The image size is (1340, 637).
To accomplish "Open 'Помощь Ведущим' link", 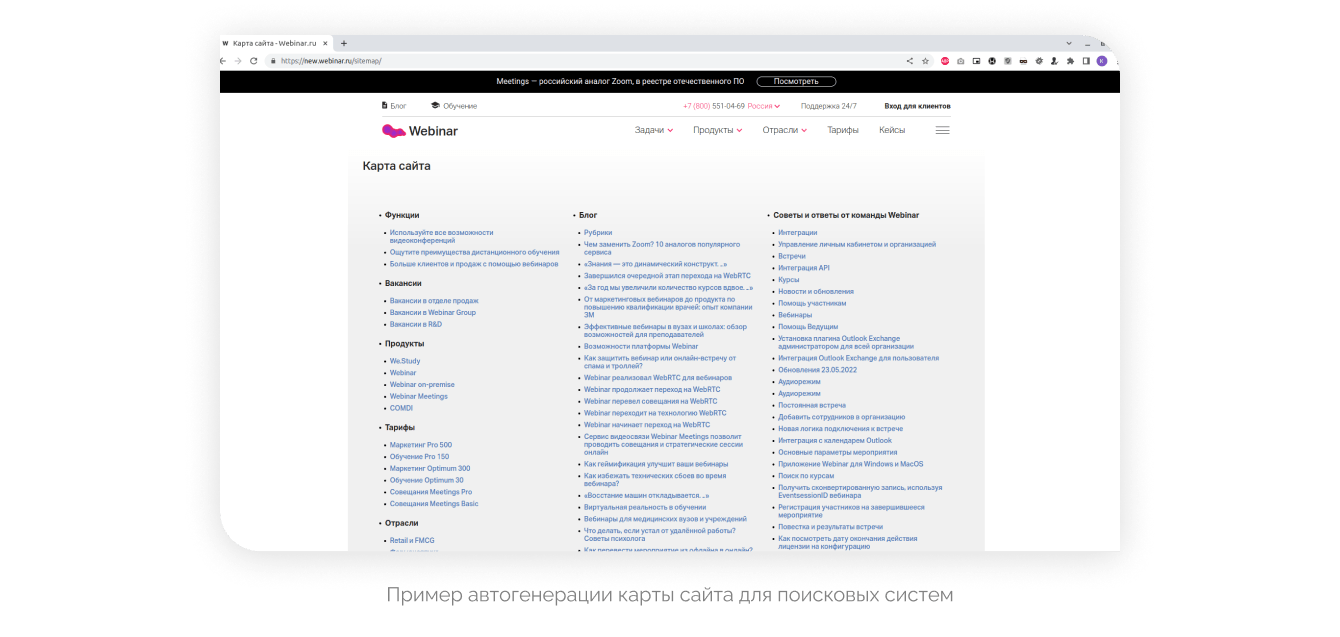I will pyautogui.click(x=808, y=327).
